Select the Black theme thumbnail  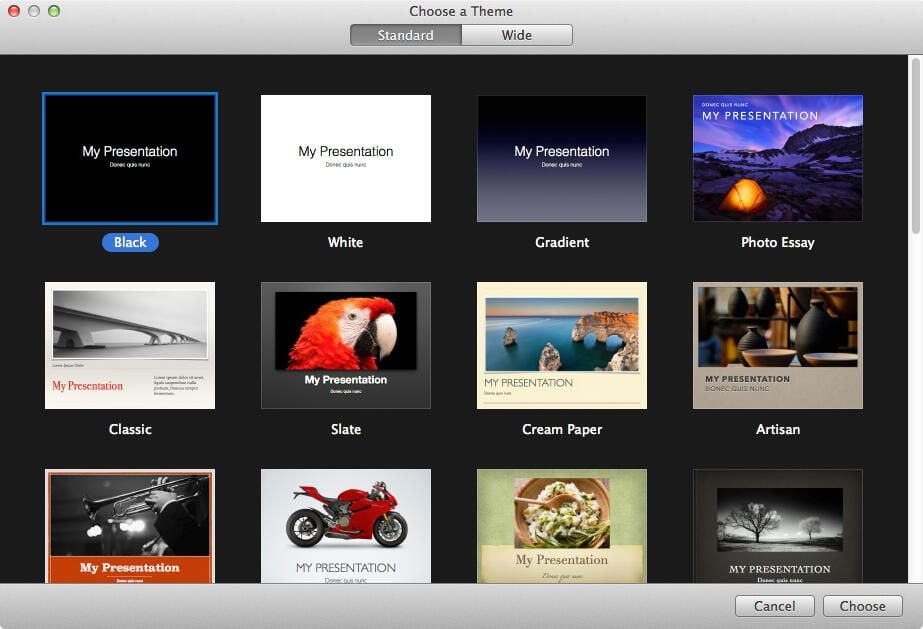pyautogui.click(x=130, y=158)
